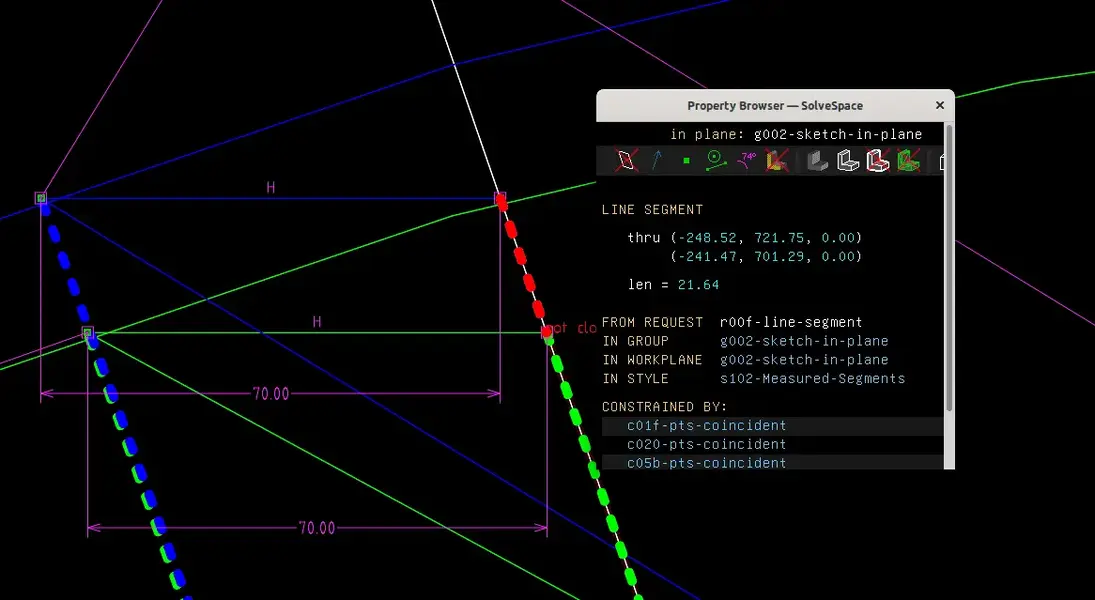Toggle workplane visibility icon
1095x600 pixels.
point(626,161)
